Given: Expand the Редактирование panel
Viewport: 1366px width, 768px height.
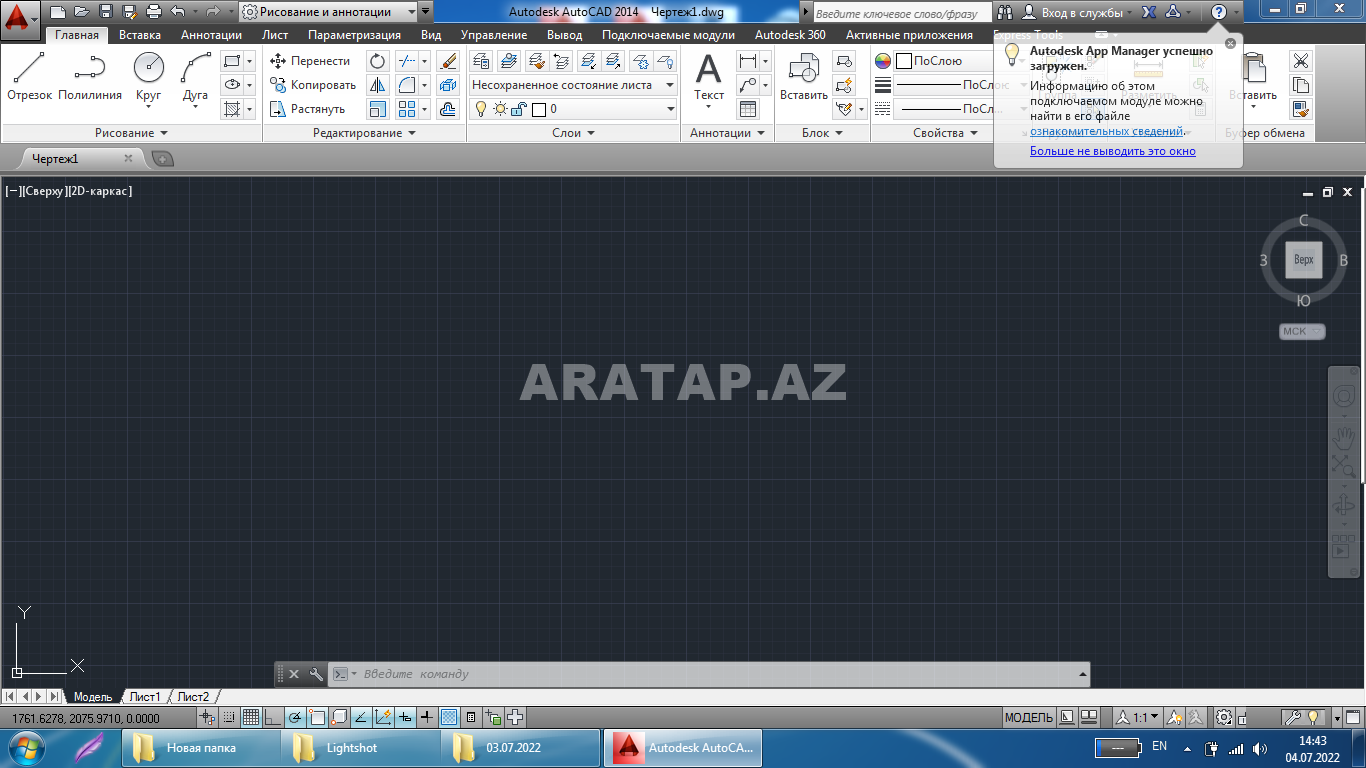Looking at the screenshot, I should pyautogui.click(x=364, y=133).
